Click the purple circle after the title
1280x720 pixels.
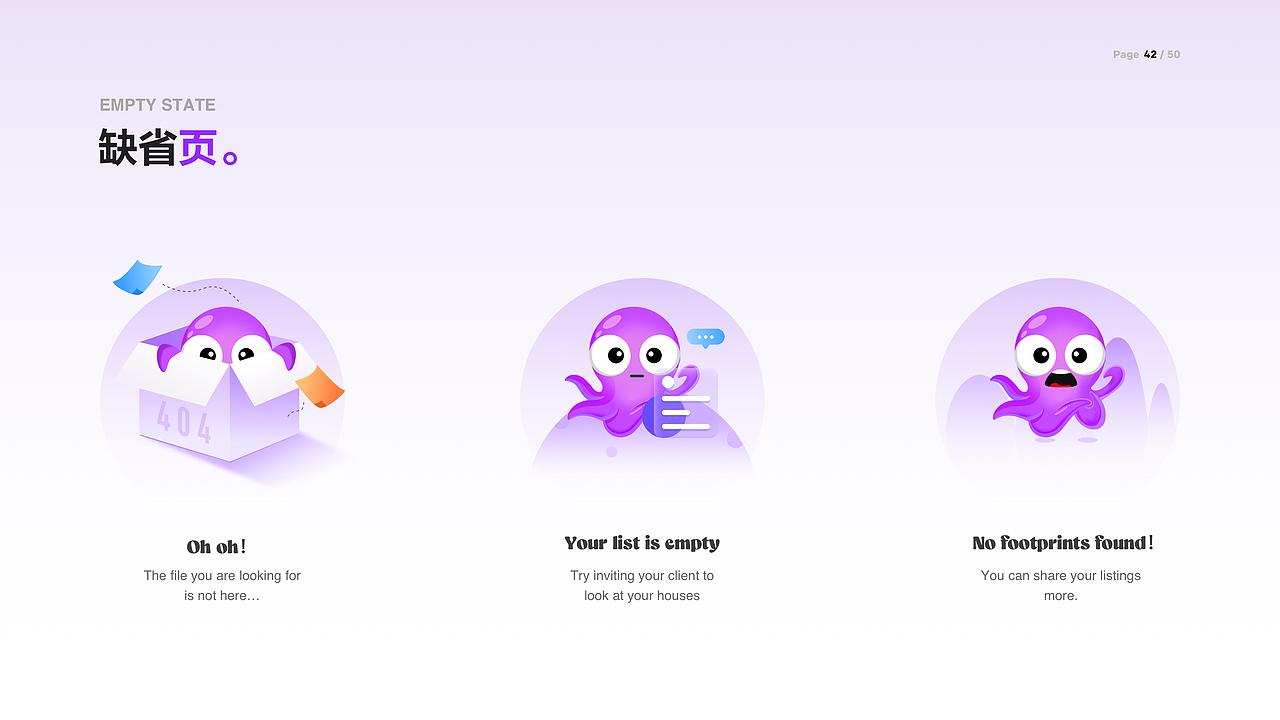pyautogui.click(x=230, y=158)
